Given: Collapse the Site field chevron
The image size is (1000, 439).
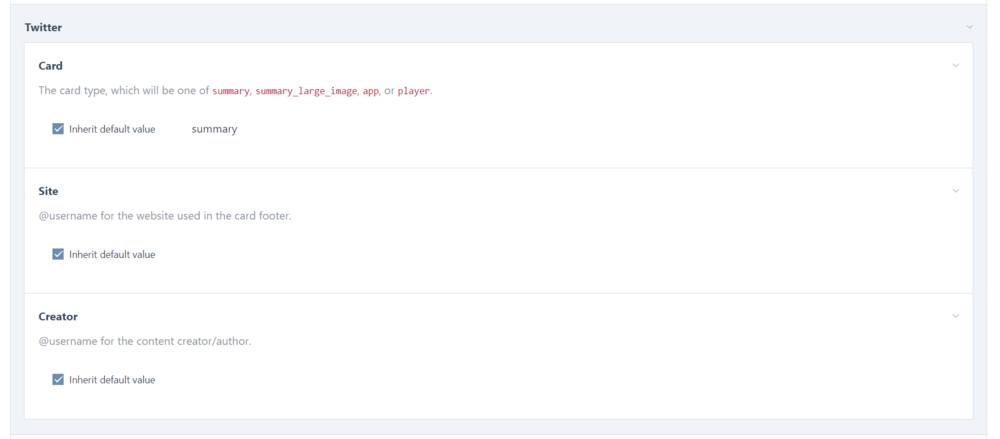Looking at the screenshot, I should coord(955,191).
